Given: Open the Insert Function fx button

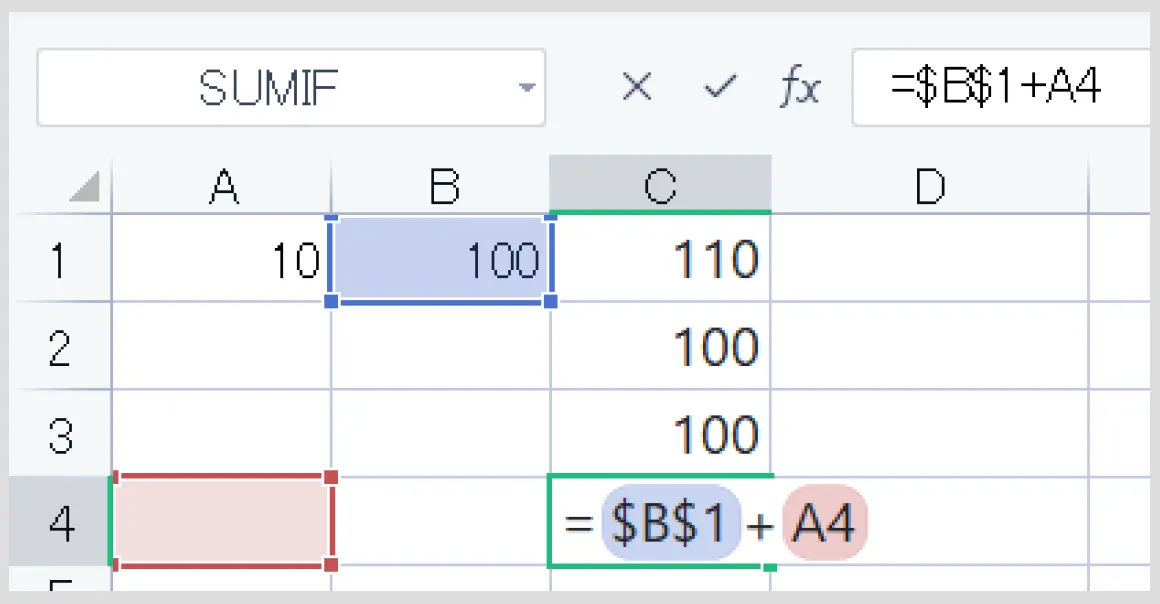Looking at the screenshot, I should point(800,87).
